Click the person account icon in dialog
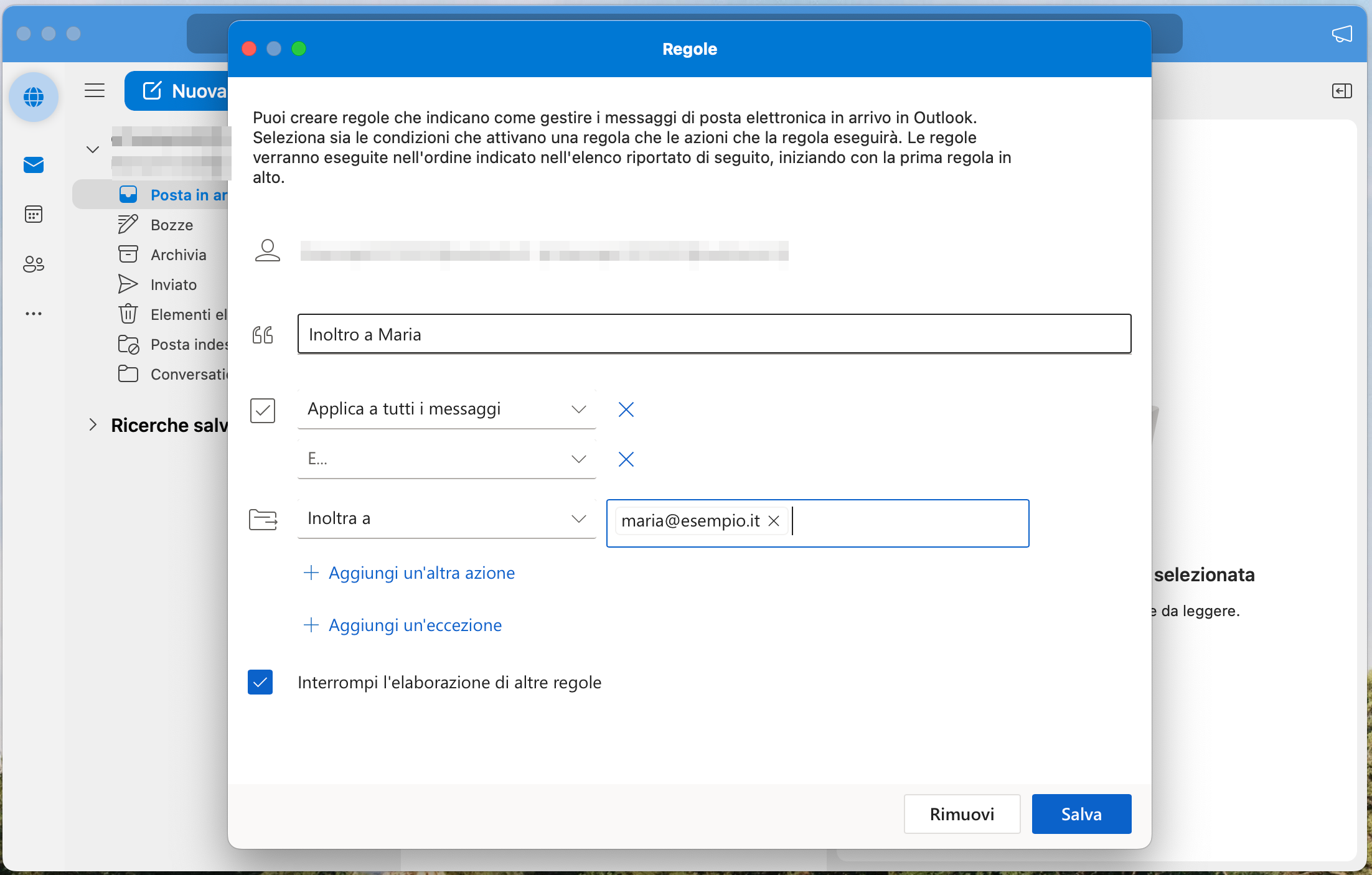This screenshot has width=1372, height=875. click(x=268, y=251)
